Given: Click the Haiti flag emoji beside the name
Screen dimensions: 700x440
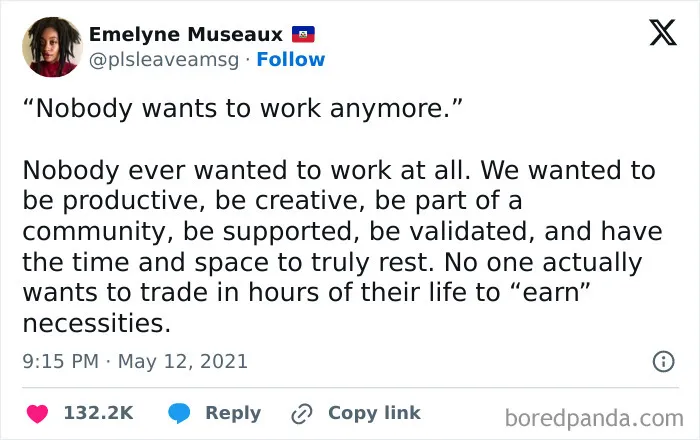Looking at the screenshot, I should pos(303,34).
